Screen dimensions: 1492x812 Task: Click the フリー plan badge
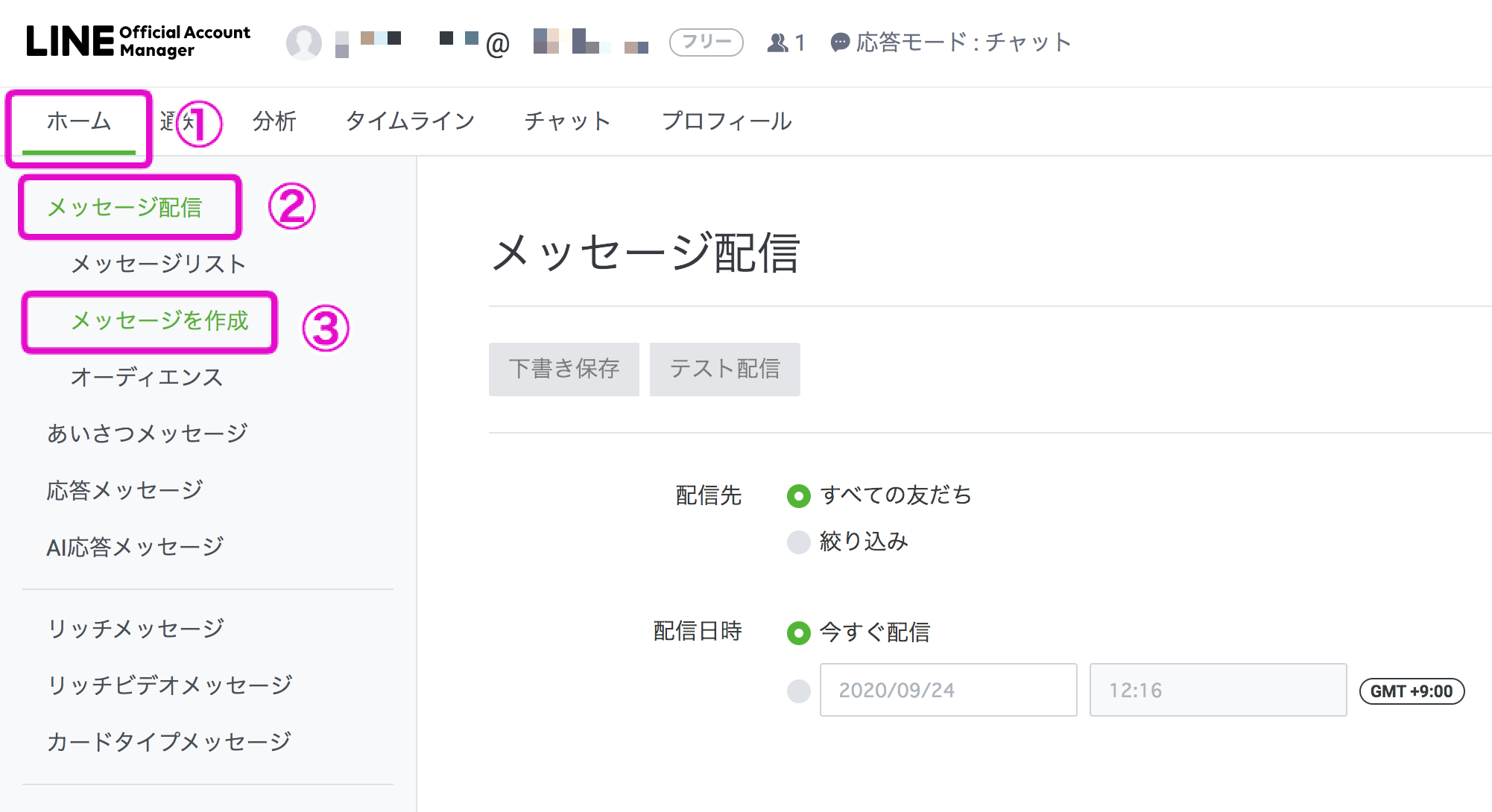(x=707, y=42)
